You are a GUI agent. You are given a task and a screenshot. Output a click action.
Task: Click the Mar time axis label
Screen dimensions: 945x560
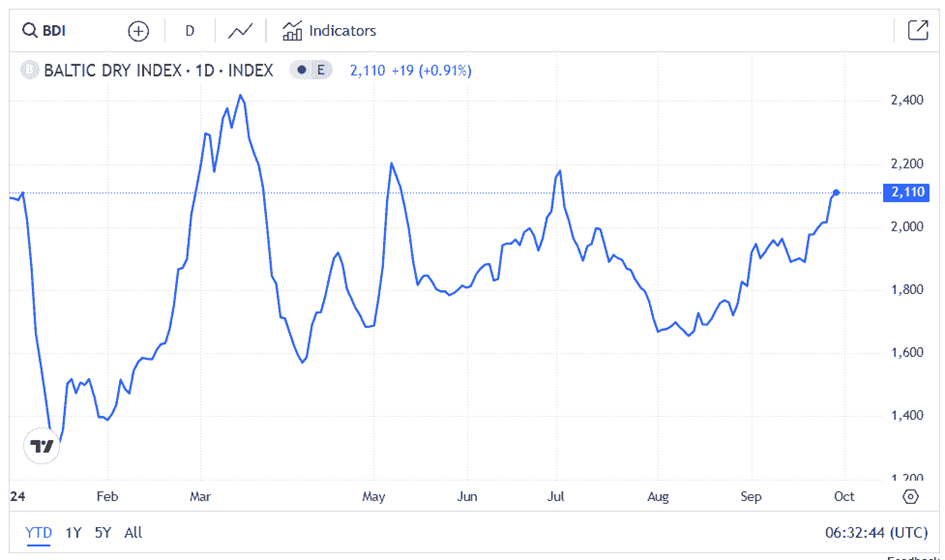200,497
